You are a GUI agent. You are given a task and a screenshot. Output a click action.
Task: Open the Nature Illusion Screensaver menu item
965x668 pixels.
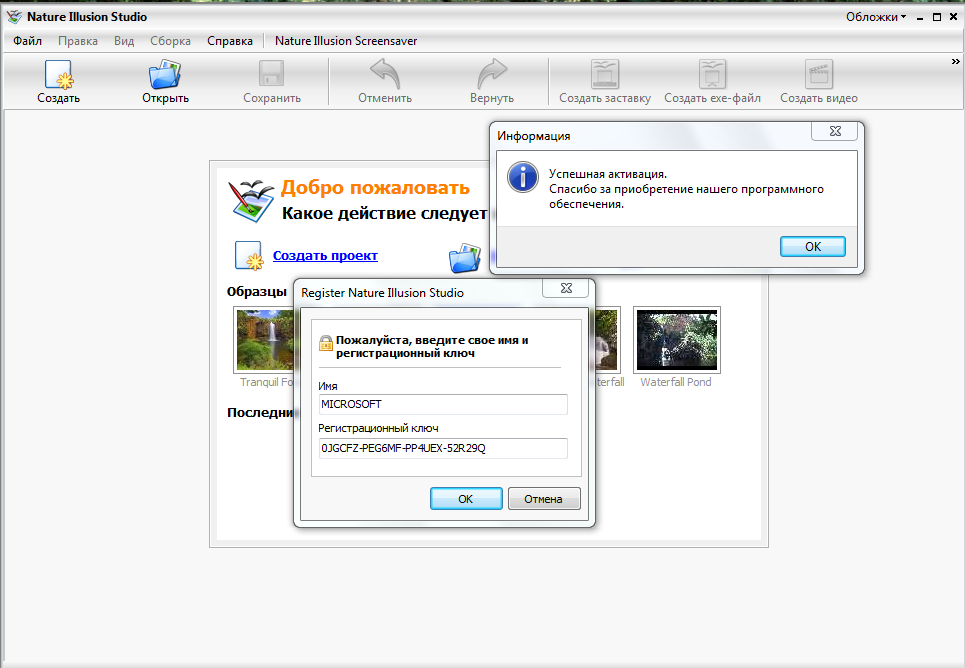coord(346,41)
